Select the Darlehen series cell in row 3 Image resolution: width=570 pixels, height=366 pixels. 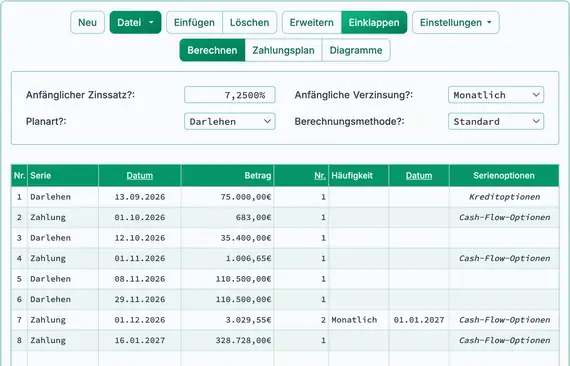click(63, 238)
